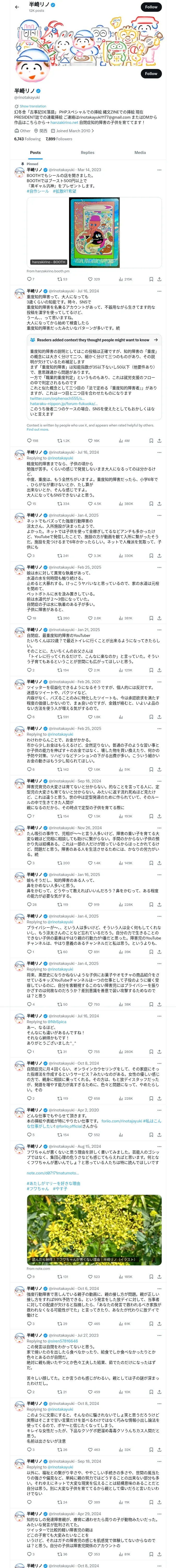The height and width of the screenshot is (1568, 176).
Task: Click Follow in the sticky top bar
Action: coord(151,7)
